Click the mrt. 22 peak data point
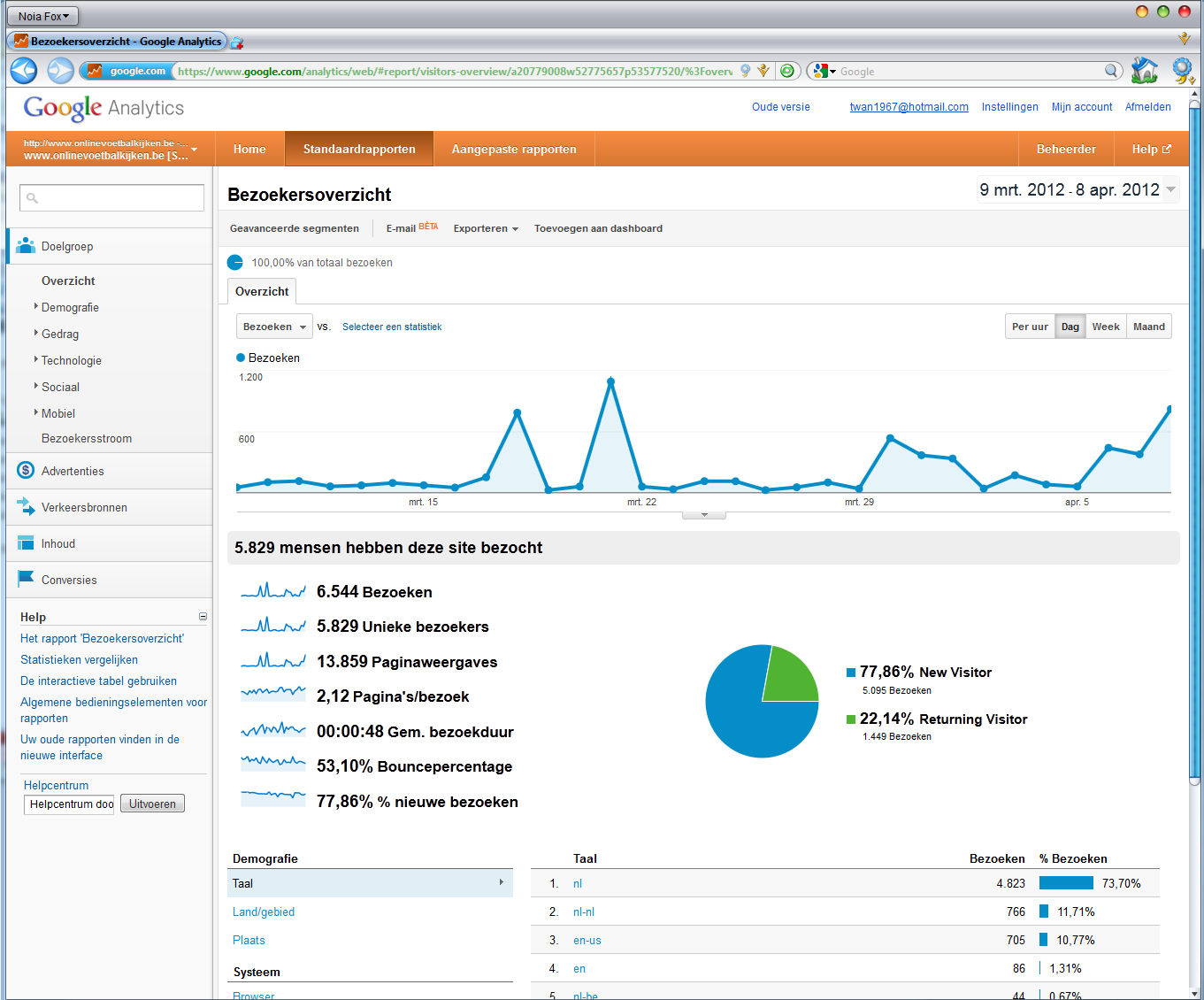This screenshot has height=1000, width=1204. point(610,381)
